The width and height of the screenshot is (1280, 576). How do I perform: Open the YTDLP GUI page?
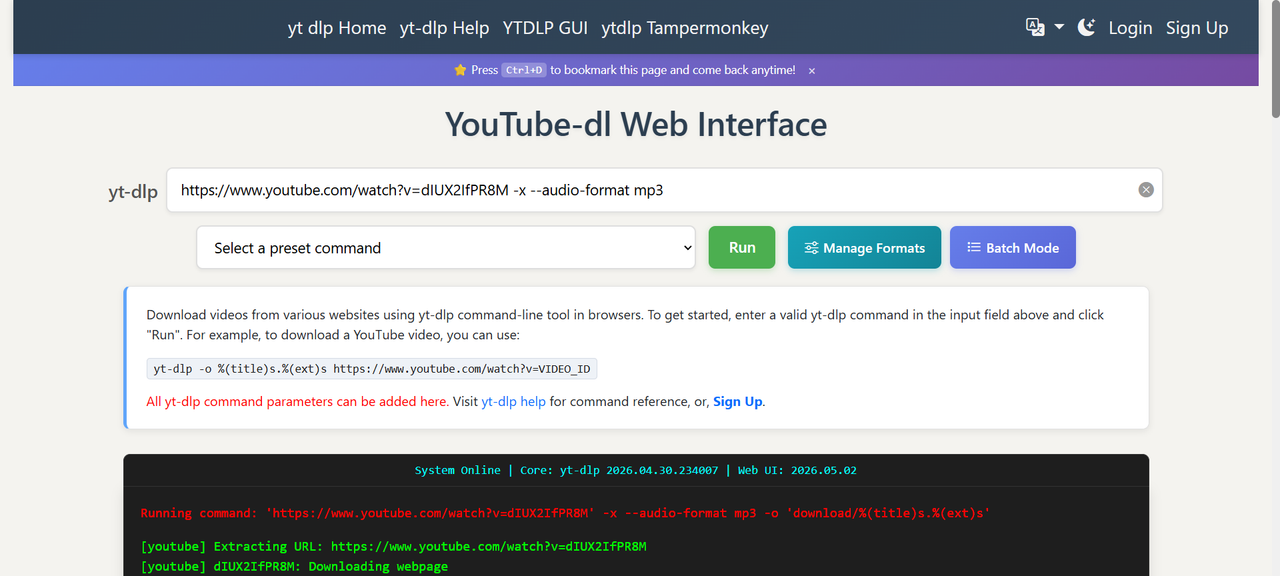tap(545, 28)
